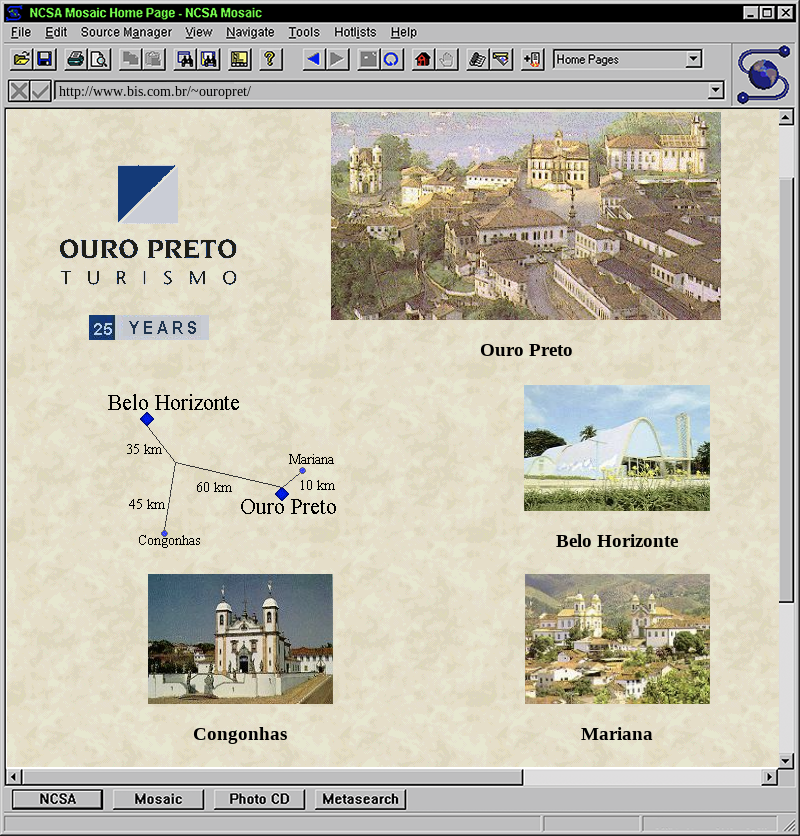
Task: Open the Source Manager menu
Action: coord(126,32)
